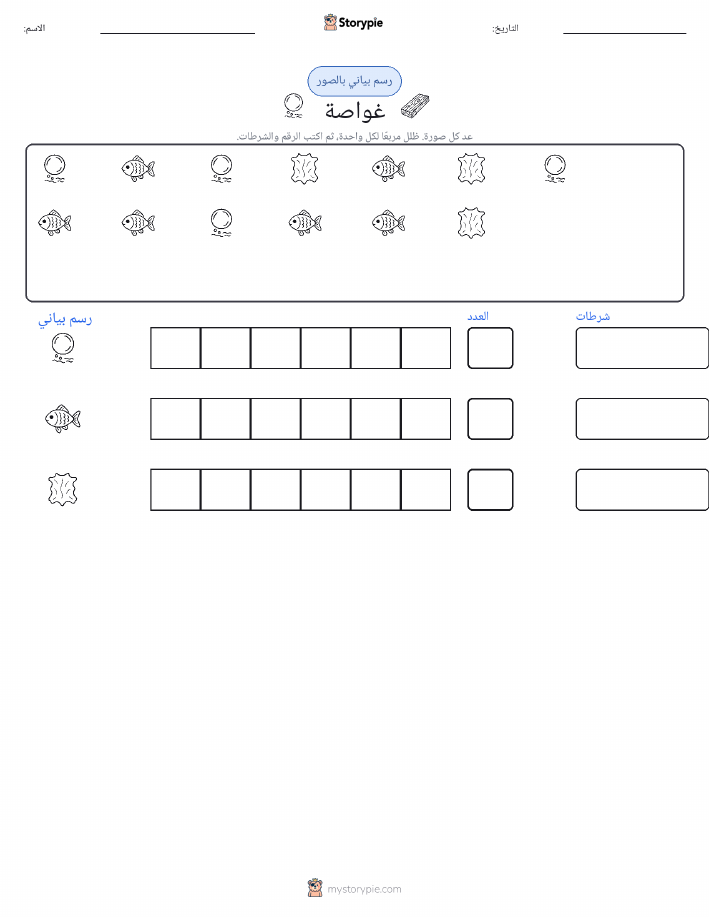Click the blue picture graph badge
Screen dimensions: 709x917
[x=354, y=81]
